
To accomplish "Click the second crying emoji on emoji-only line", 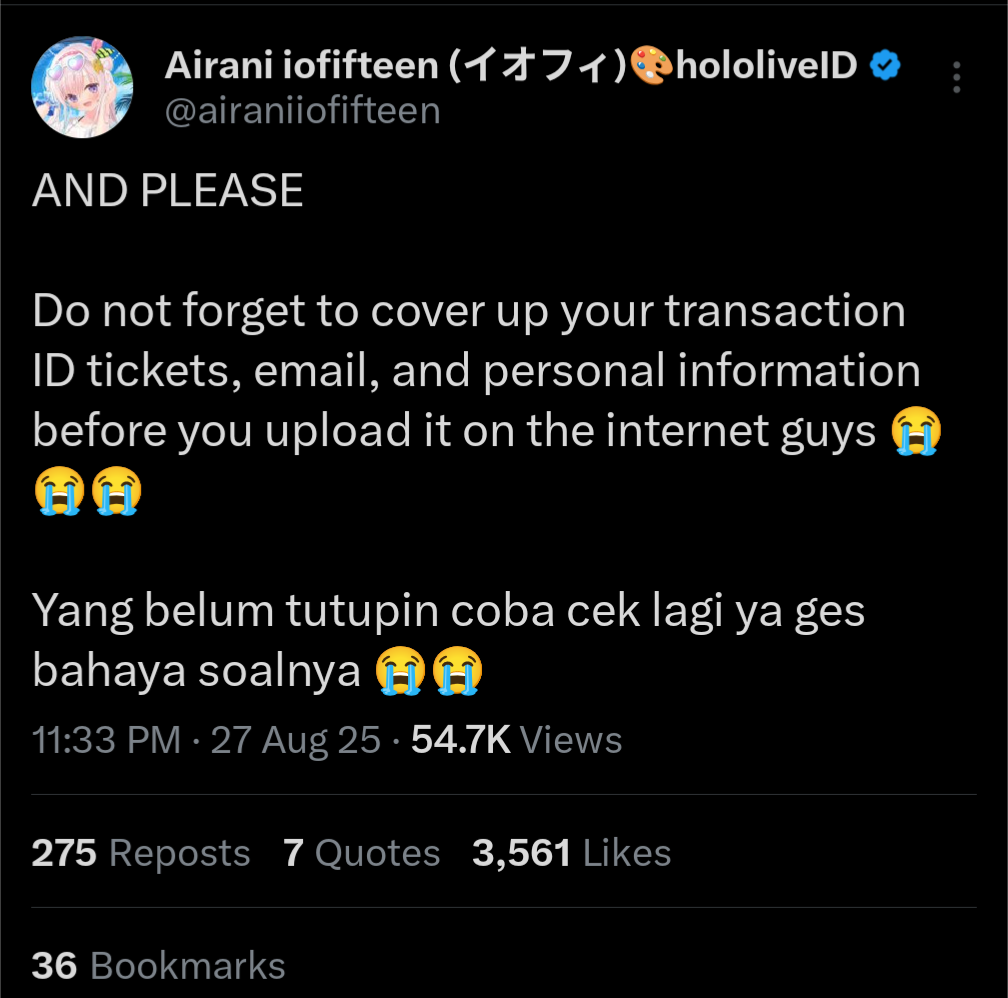I will tap(116, 491).
